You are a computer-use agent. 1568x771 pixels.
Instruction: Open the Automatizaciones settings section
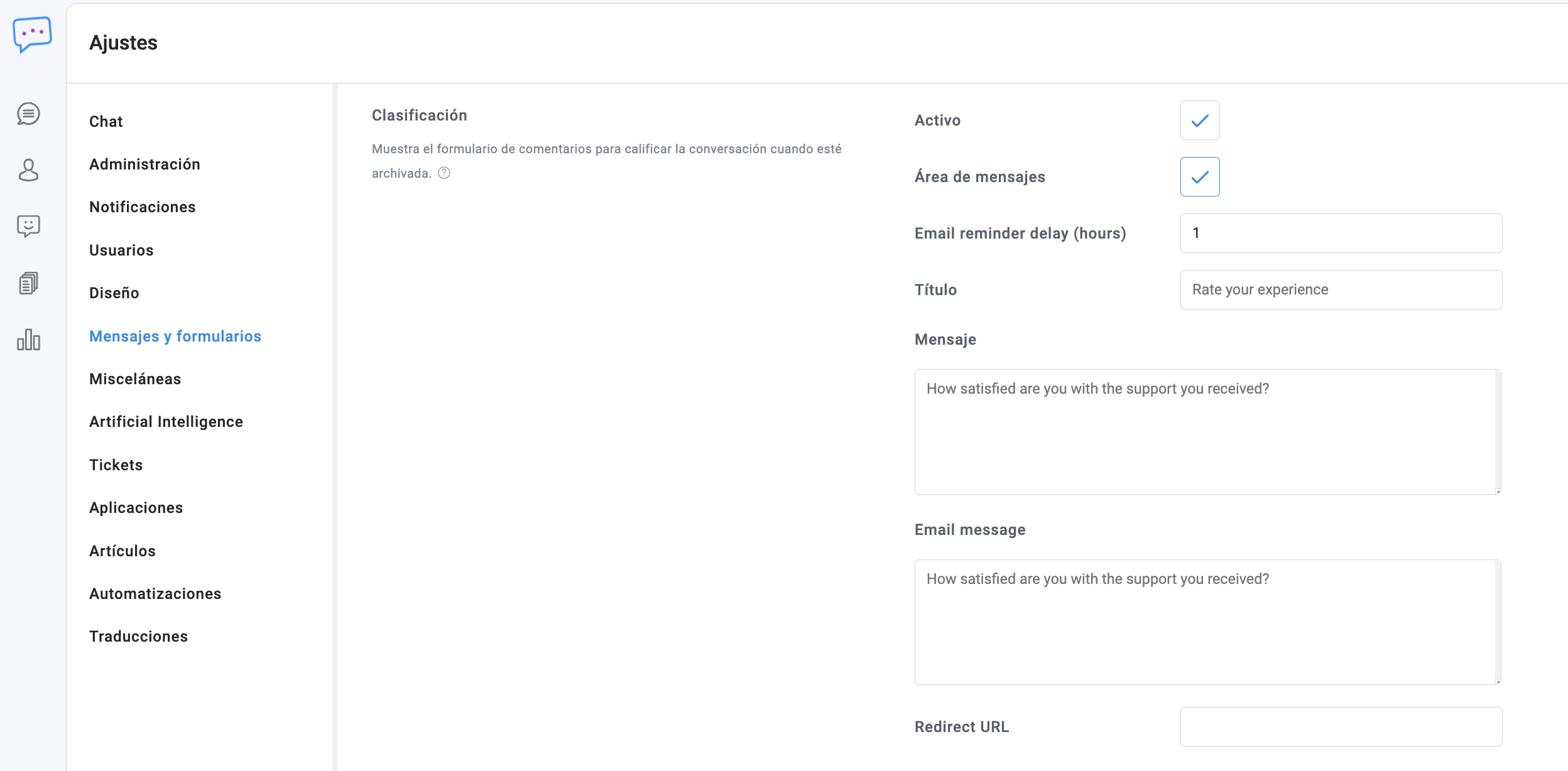click(x=155, y=594)
